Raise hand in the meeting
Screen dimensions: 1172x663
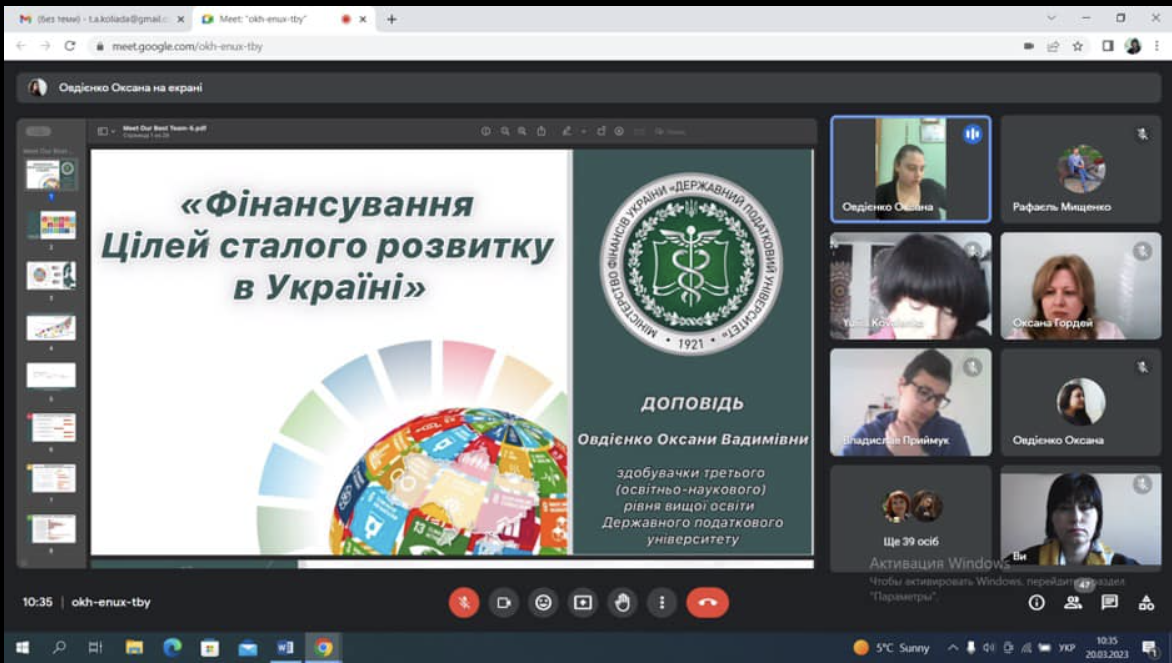623,602
